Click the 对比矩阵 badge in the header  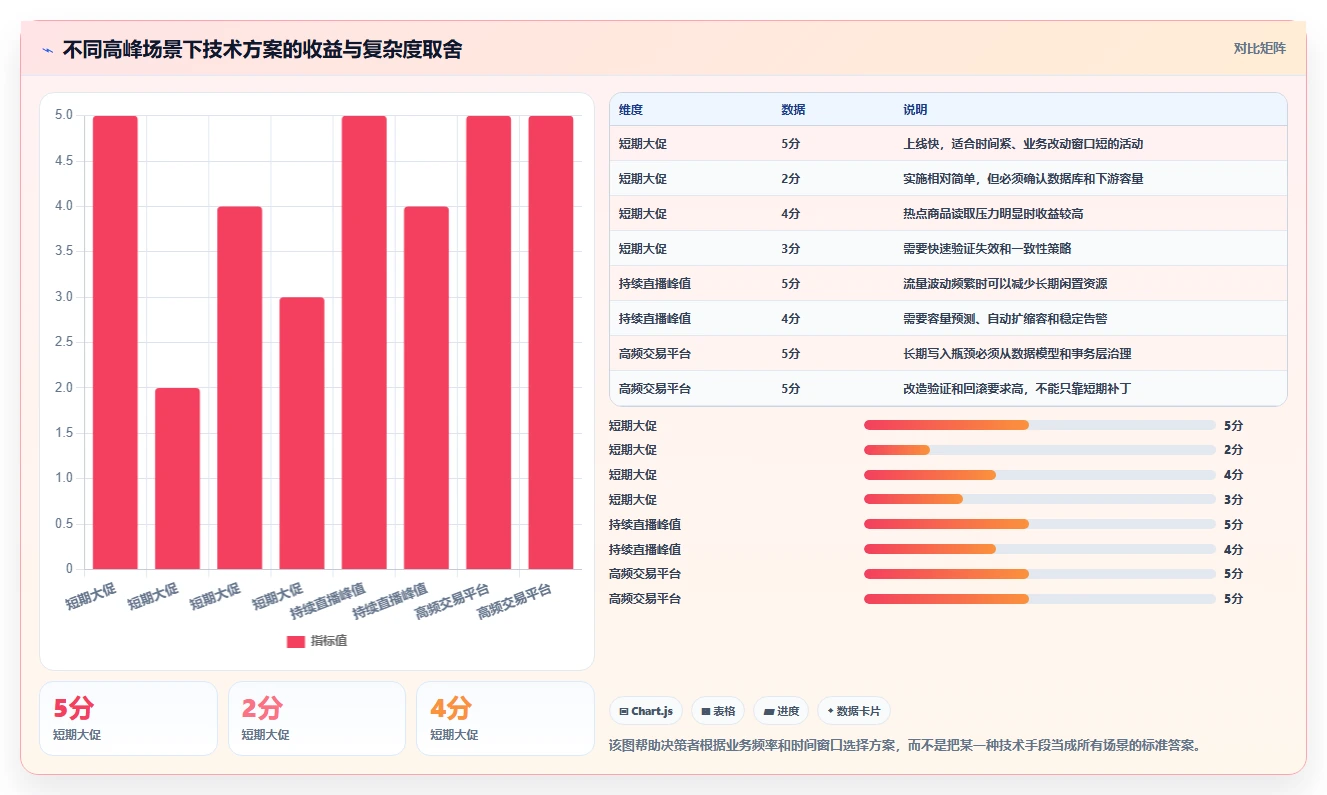[x=1260, y=48]
